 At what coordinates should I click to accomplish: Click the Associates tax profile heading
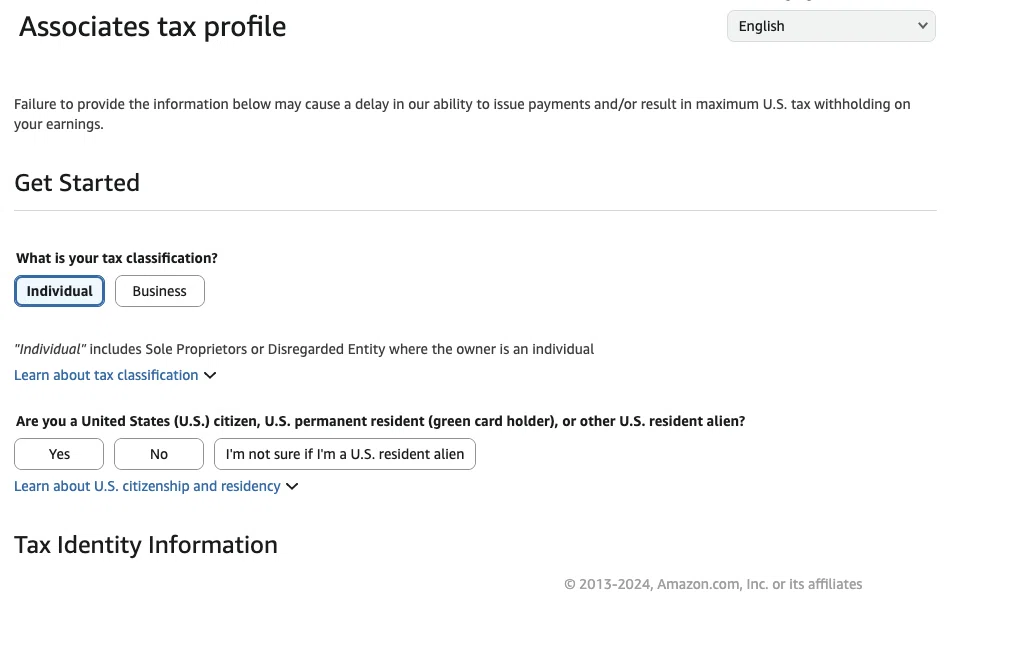click(153, 27)
